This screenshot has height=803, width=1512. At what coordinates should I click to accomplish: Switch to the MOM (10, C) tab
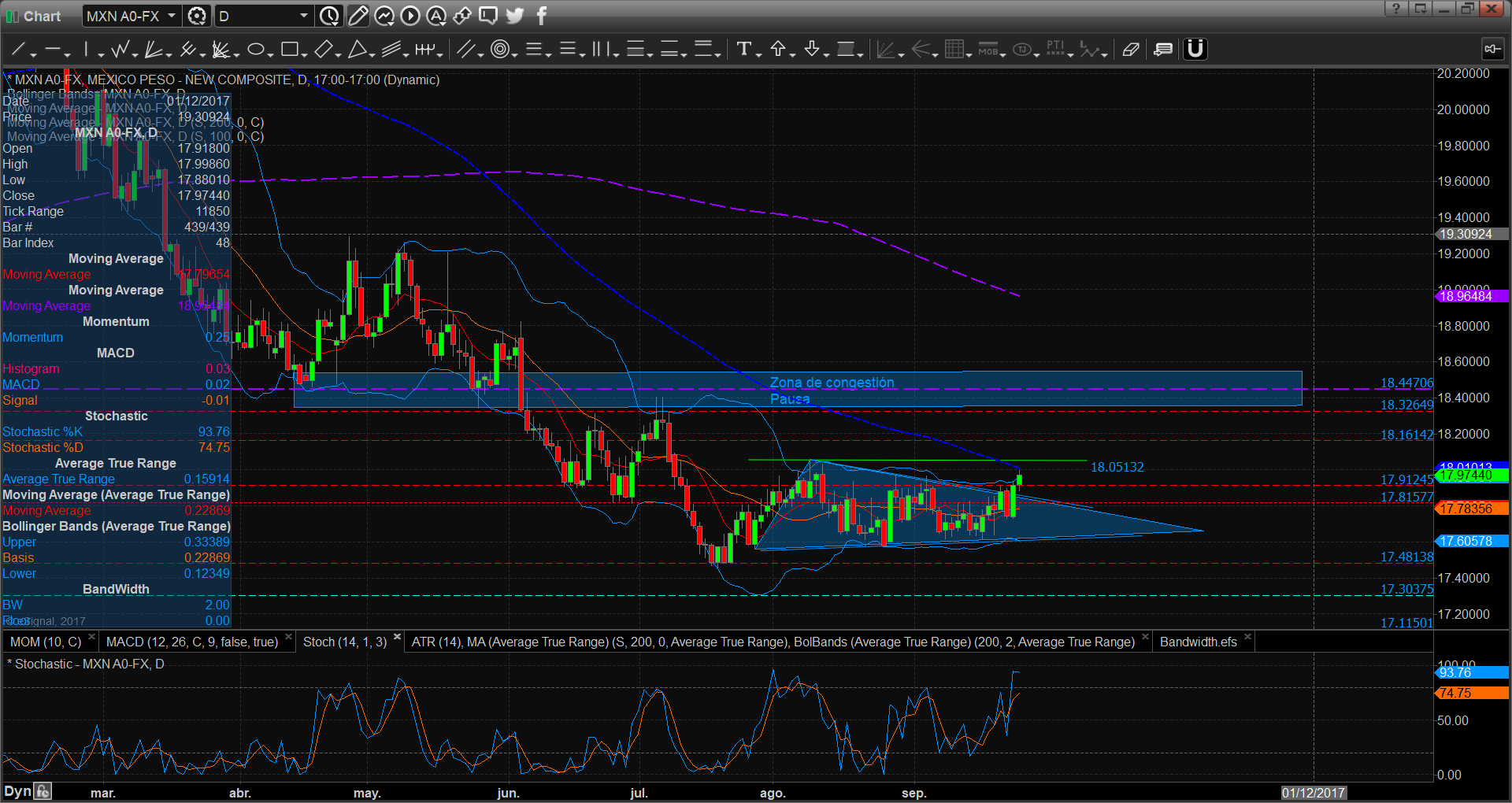[46, 642]
